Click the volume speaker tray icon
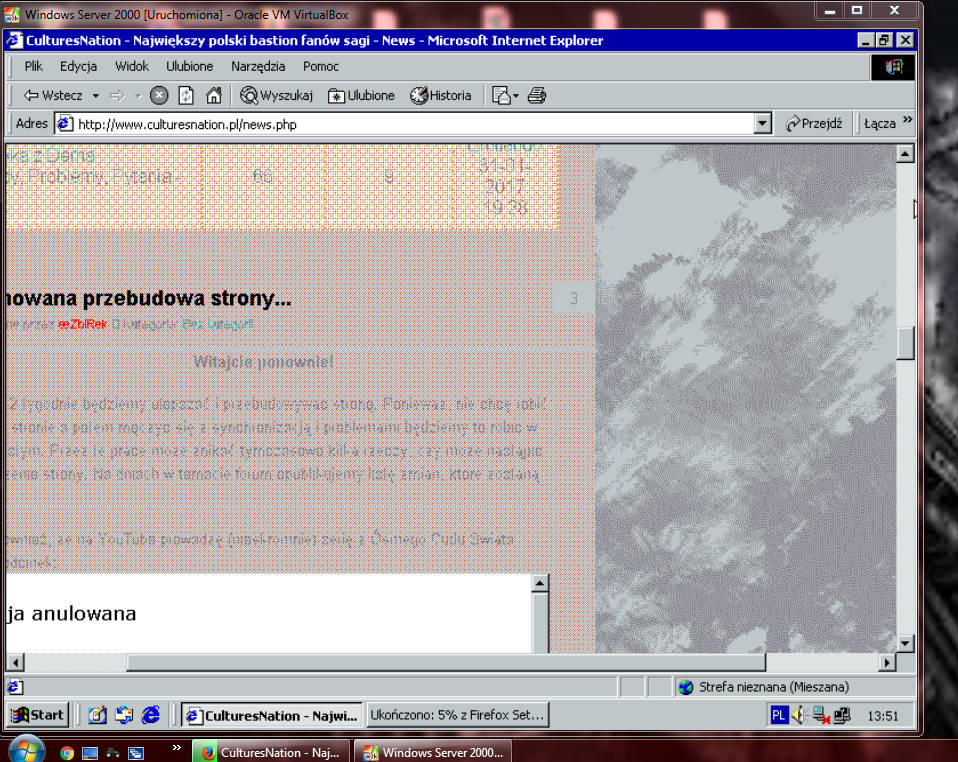Image resolution: width=958 pixels, height=762 pixels. 799,715
